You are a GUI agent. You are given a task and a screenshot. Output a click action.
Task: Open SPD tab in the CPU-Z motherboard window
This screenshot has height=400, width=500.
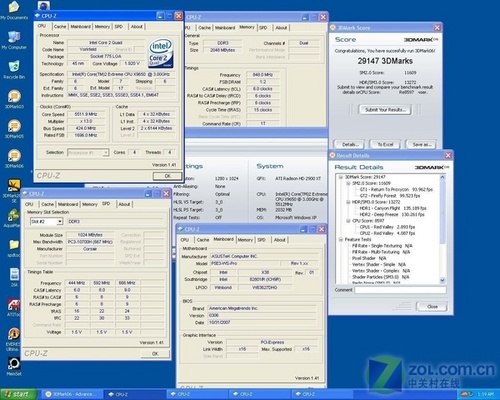pos(261,240)
